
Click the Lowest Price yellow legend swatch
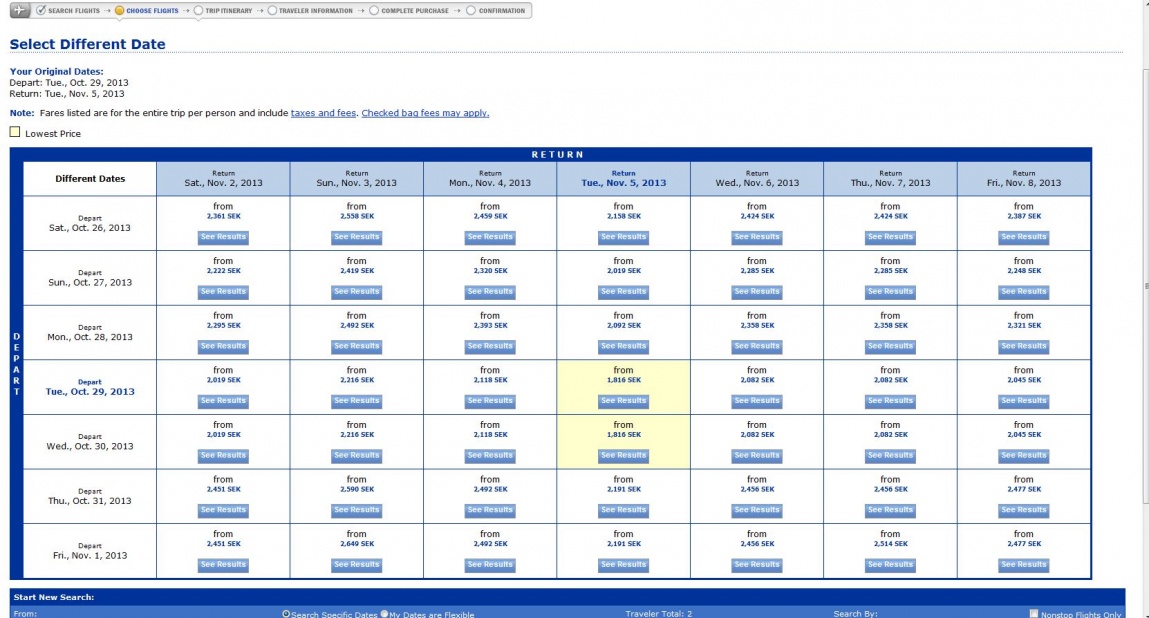(x=15, y=132)
